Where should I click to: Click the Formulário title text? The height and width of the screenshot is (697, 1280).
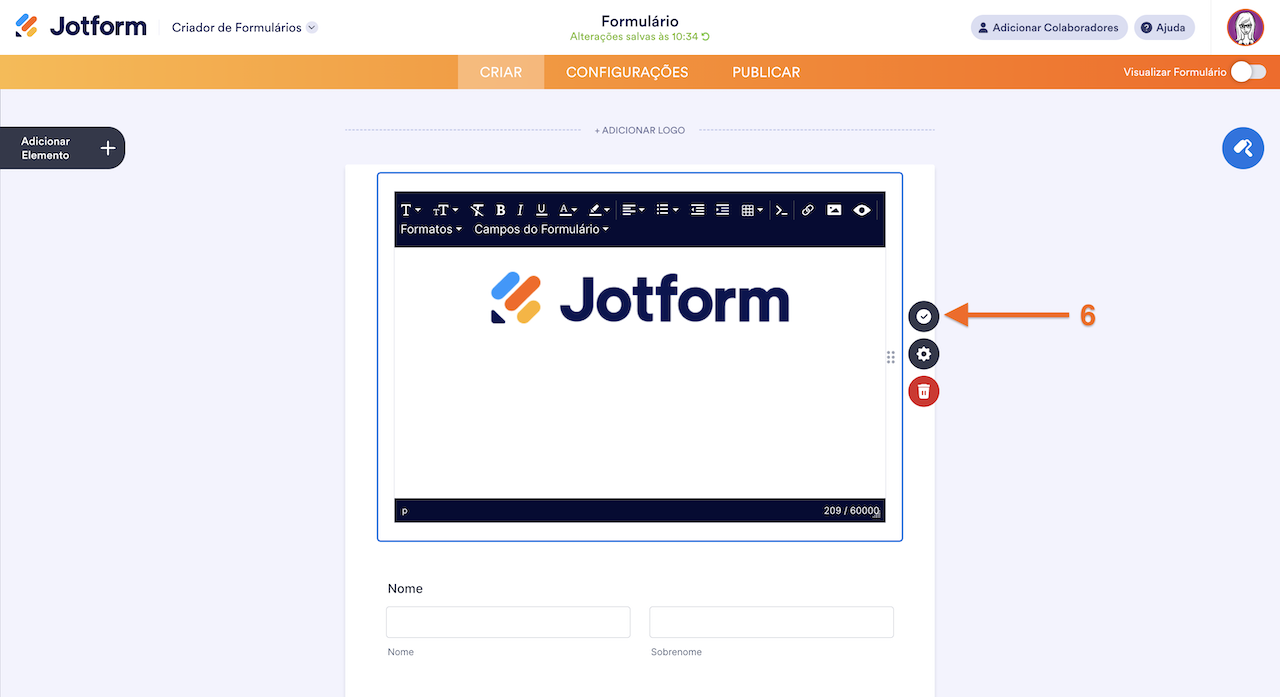point(640,21)
